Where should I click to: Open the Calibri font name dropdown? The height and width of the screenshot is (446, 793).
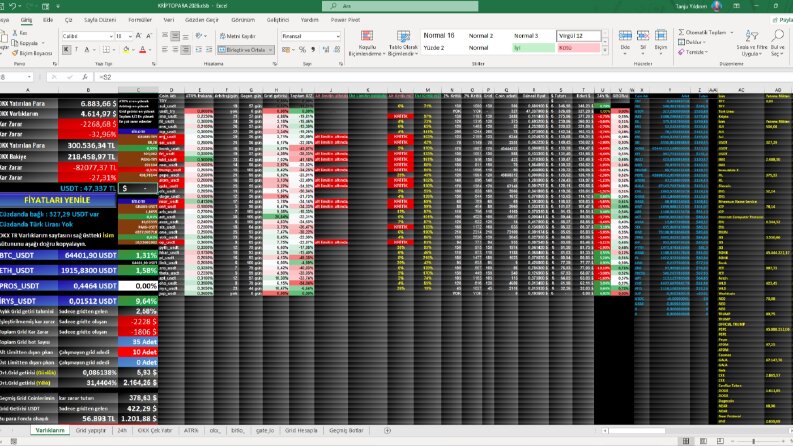click(x=111, y=36)
